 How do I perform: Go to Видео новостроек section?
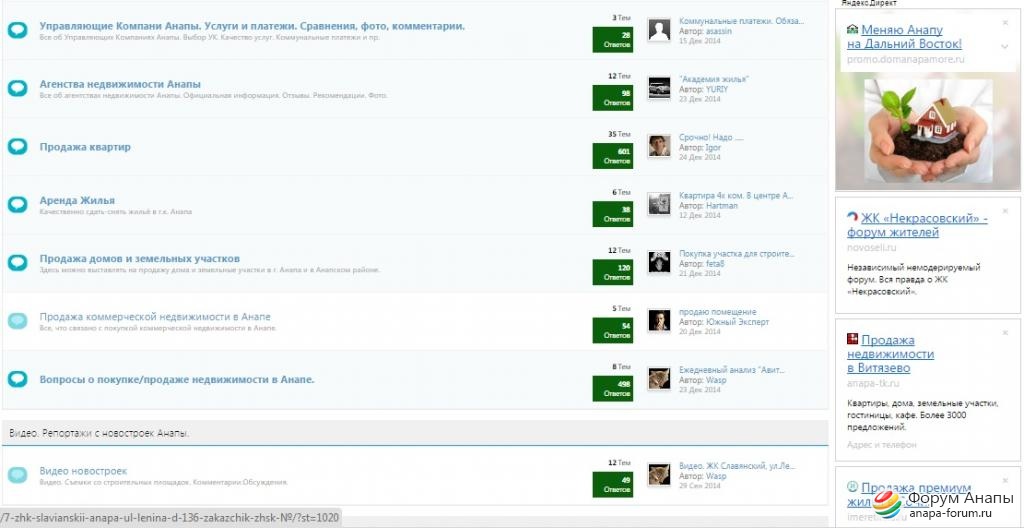point(83,471)
